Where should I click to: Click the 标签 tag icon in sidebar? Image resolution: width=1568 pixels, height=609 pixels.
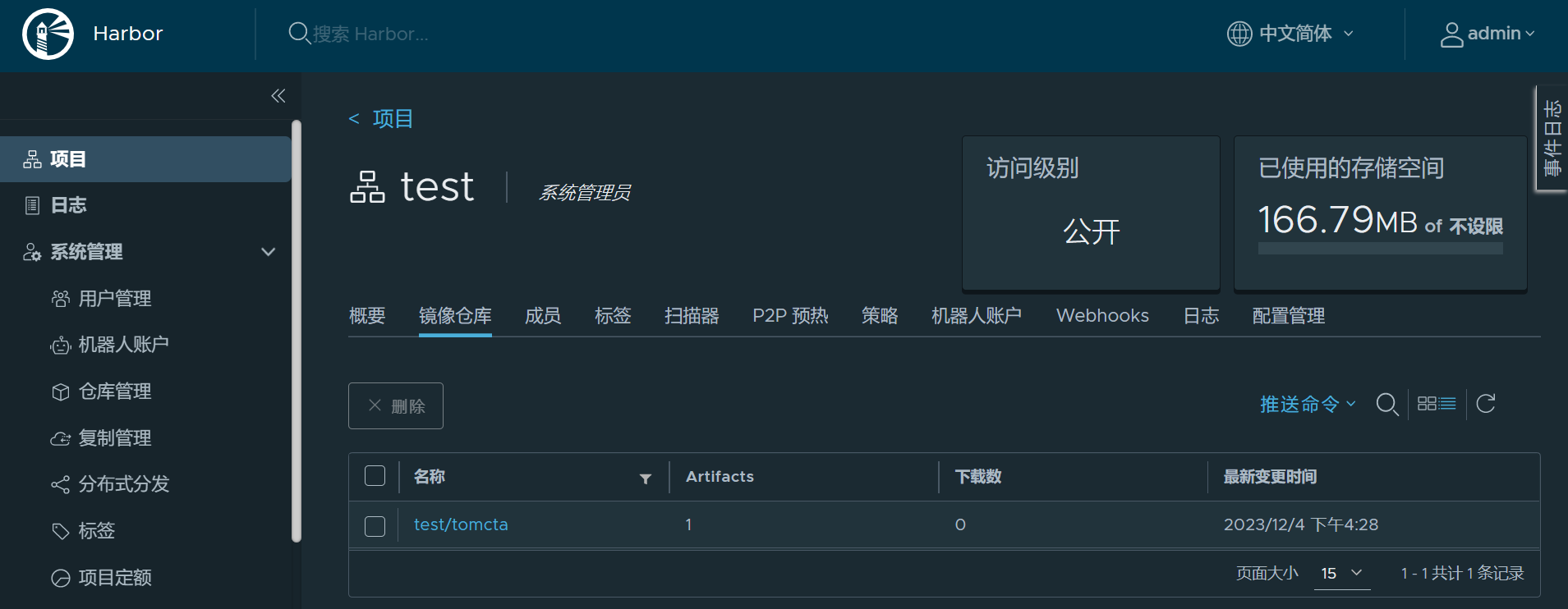tap(61, 531)
